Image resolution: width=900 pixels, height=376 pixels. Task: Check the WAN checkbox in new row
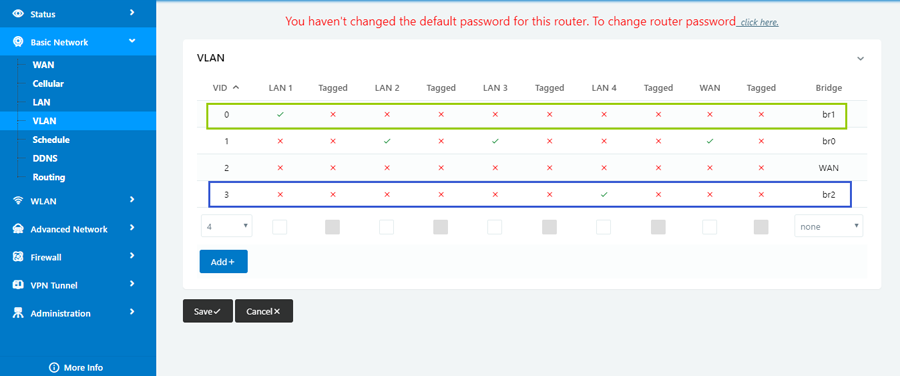709,227
